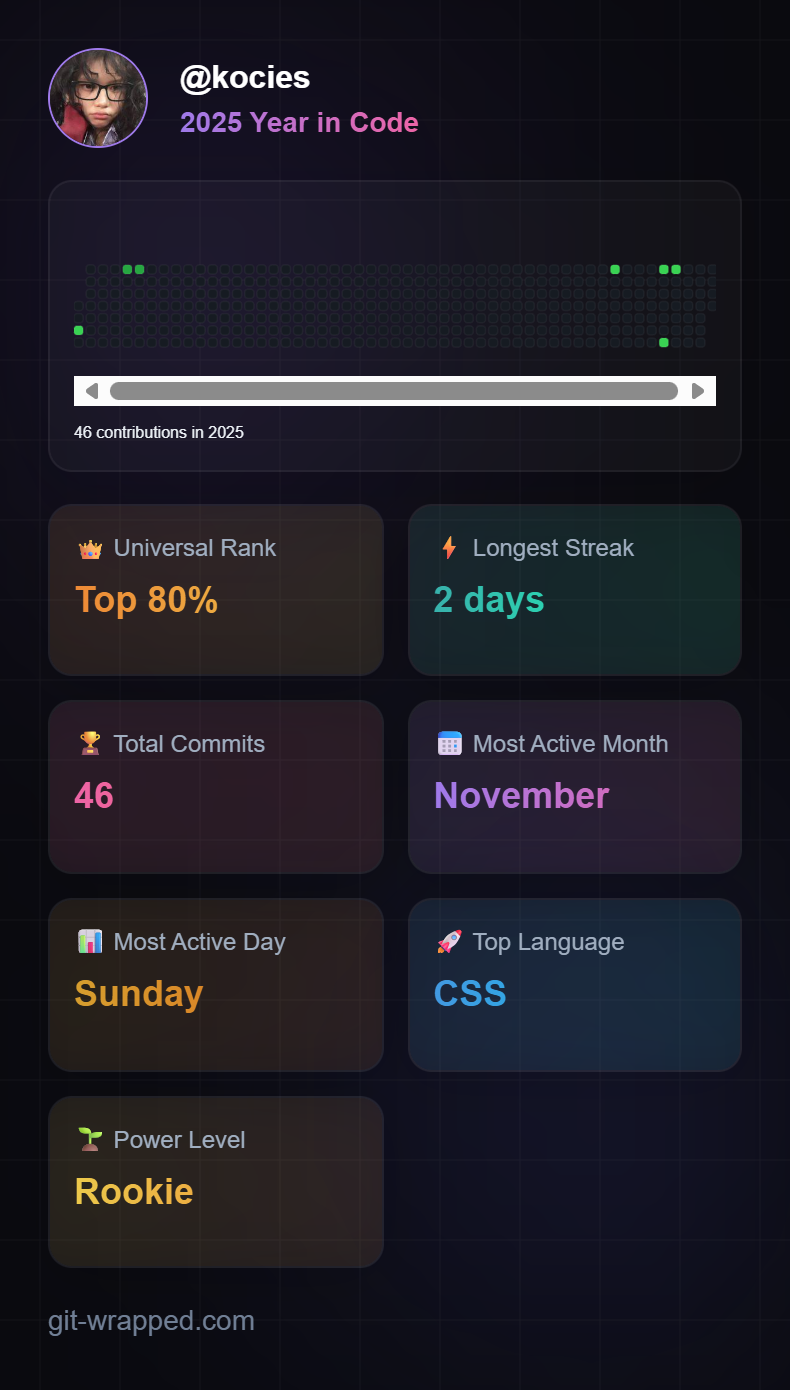This screenshot has height=1390, width=790.
Task: Click the CSS top language value
Action: 470,994
